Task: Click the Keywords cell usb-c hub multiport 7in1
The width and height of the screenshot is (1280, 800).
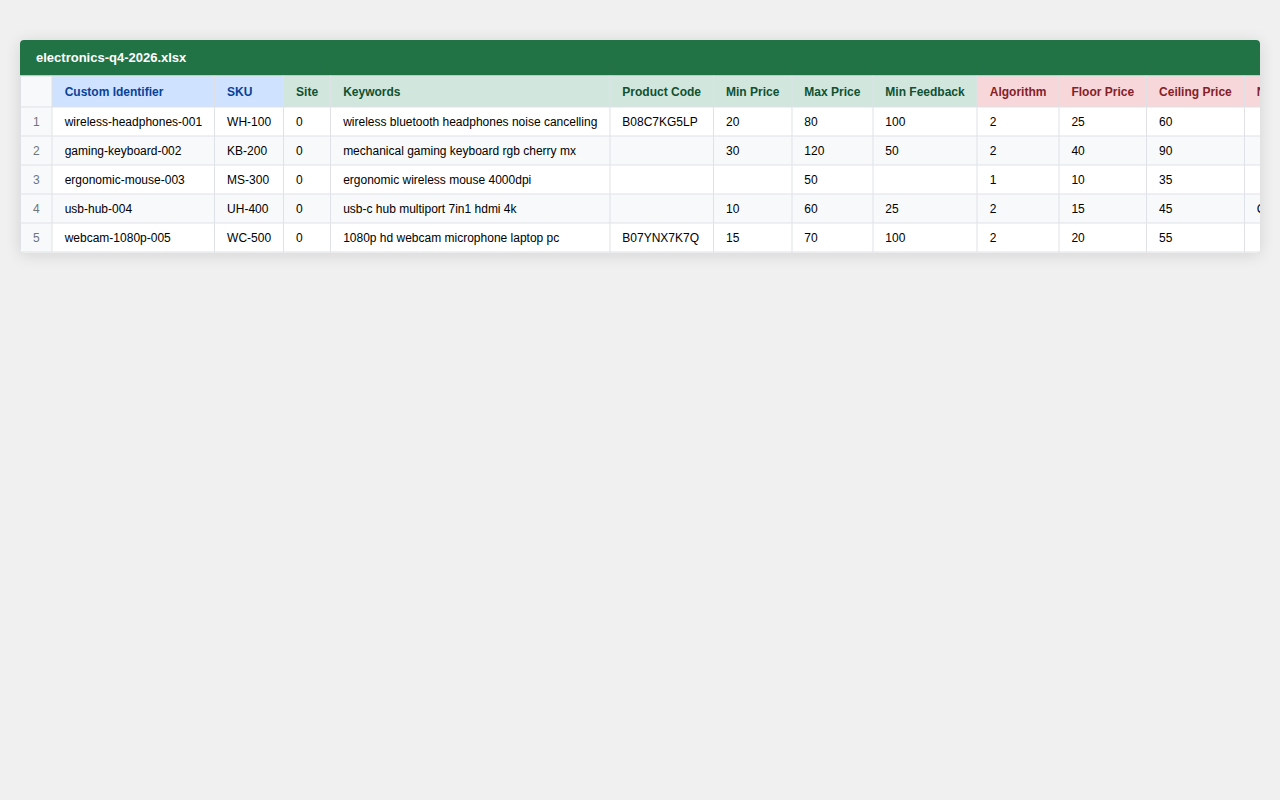Action: 428,208
